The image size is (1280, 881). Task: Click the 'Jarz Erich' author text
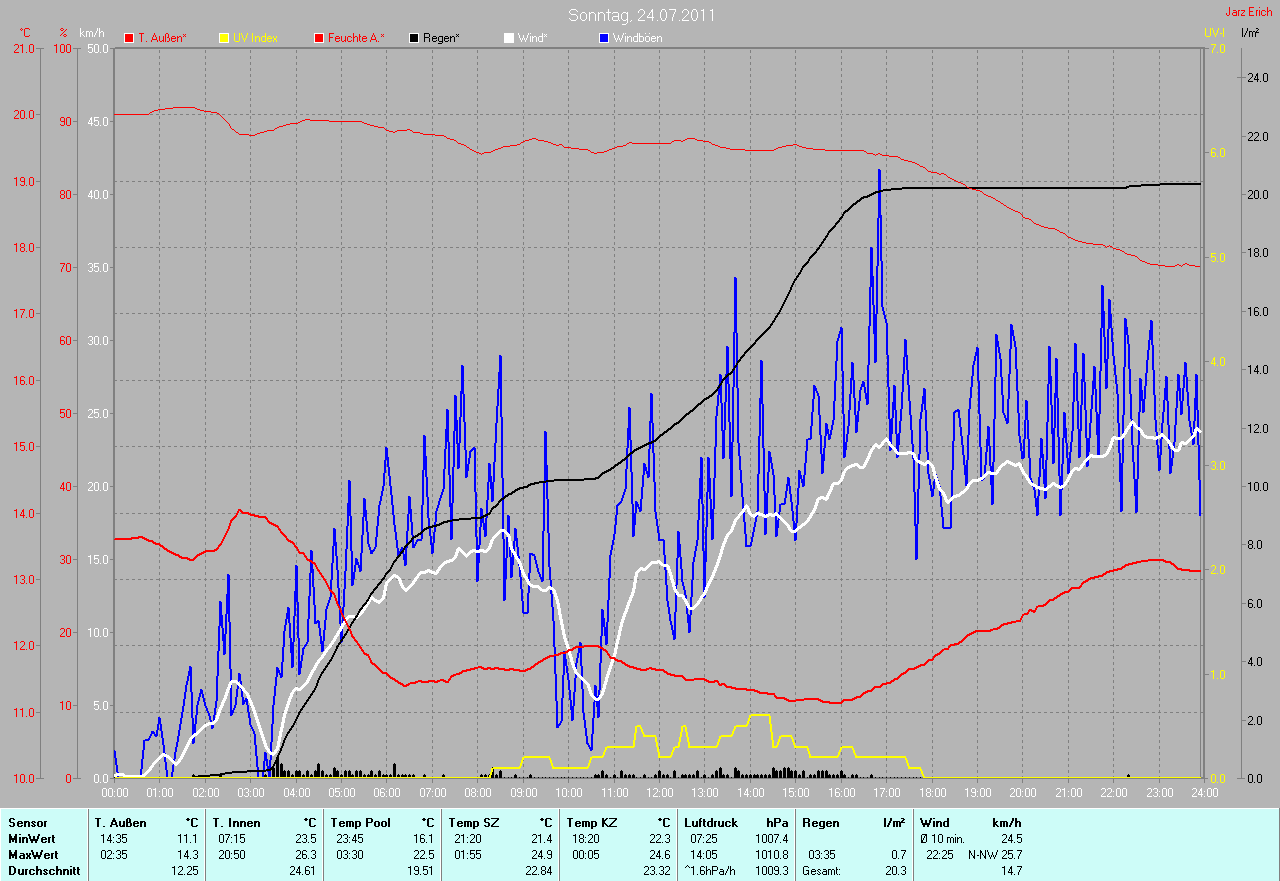point(1249,12)
